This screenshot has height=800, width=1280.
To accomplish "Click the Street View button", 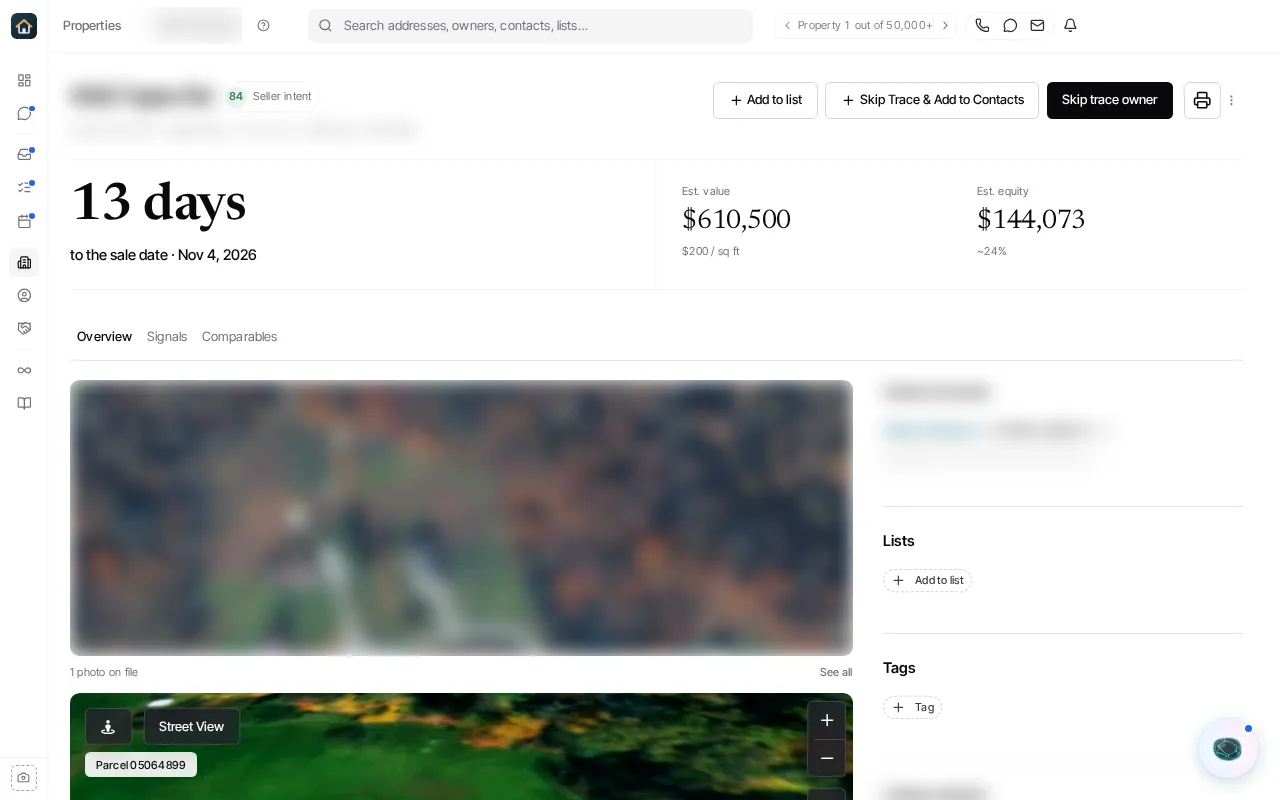I will [x=191, y=727].
